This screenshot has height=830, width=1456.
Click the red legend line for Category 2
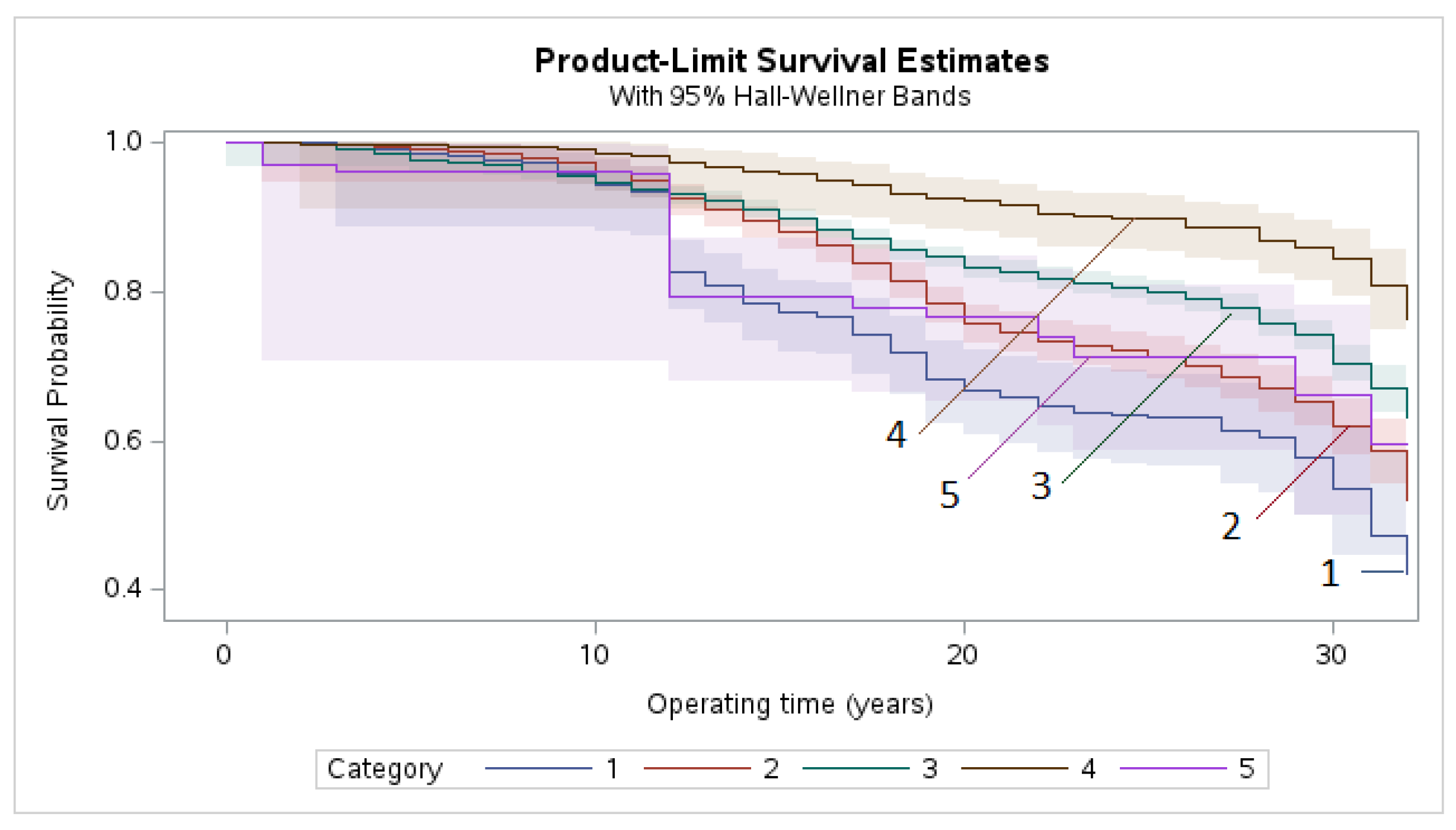697,768
